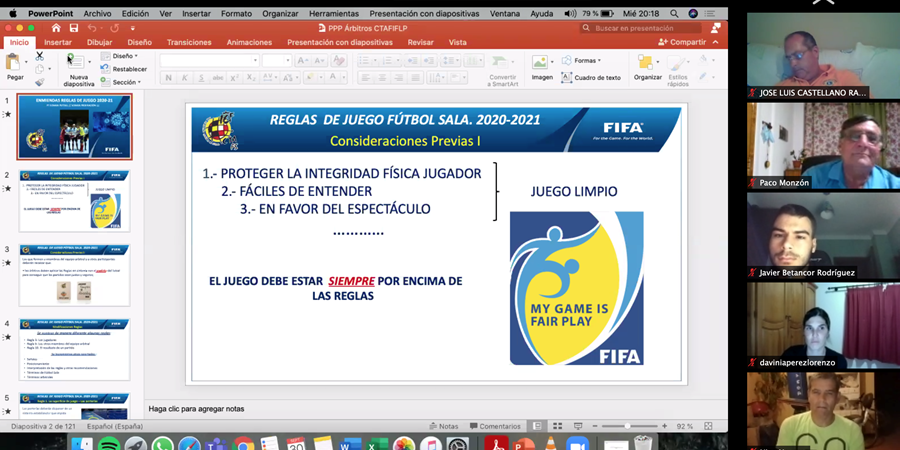
Task: Expand quick access toolbar customize arrow
Action: pos(133,28)
